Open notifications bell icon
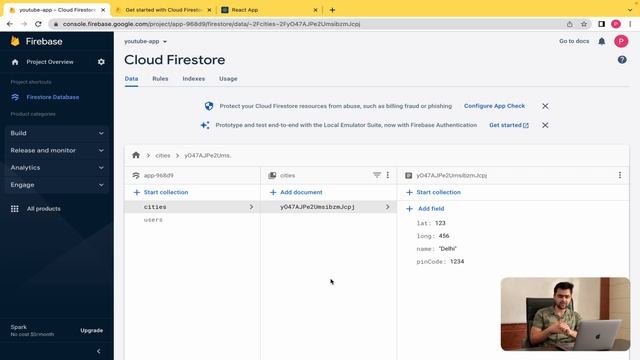The height and width of the screenshot is (360, 640). point(602,41)
